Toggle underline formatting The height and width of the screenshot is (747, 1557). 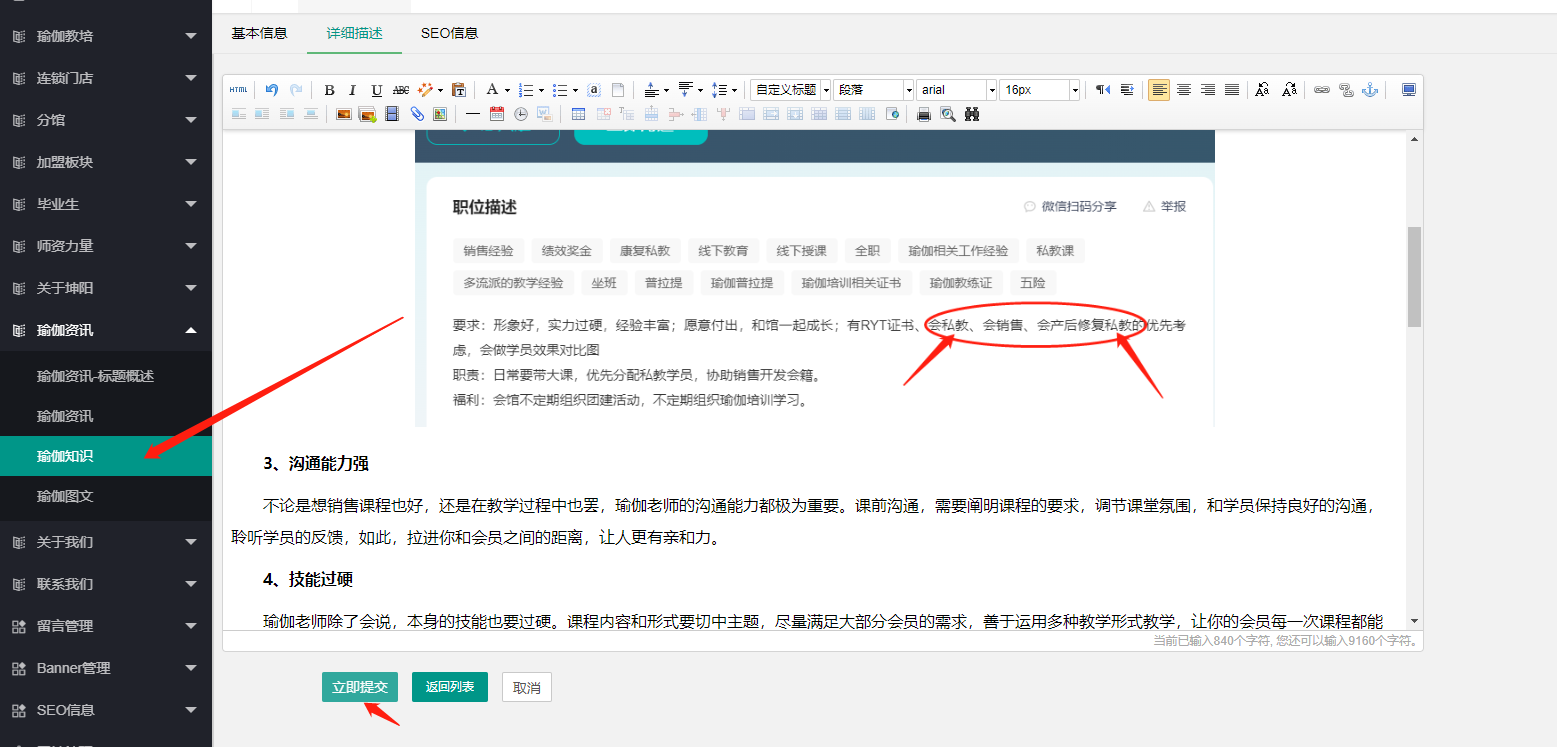tap(376, 90)
